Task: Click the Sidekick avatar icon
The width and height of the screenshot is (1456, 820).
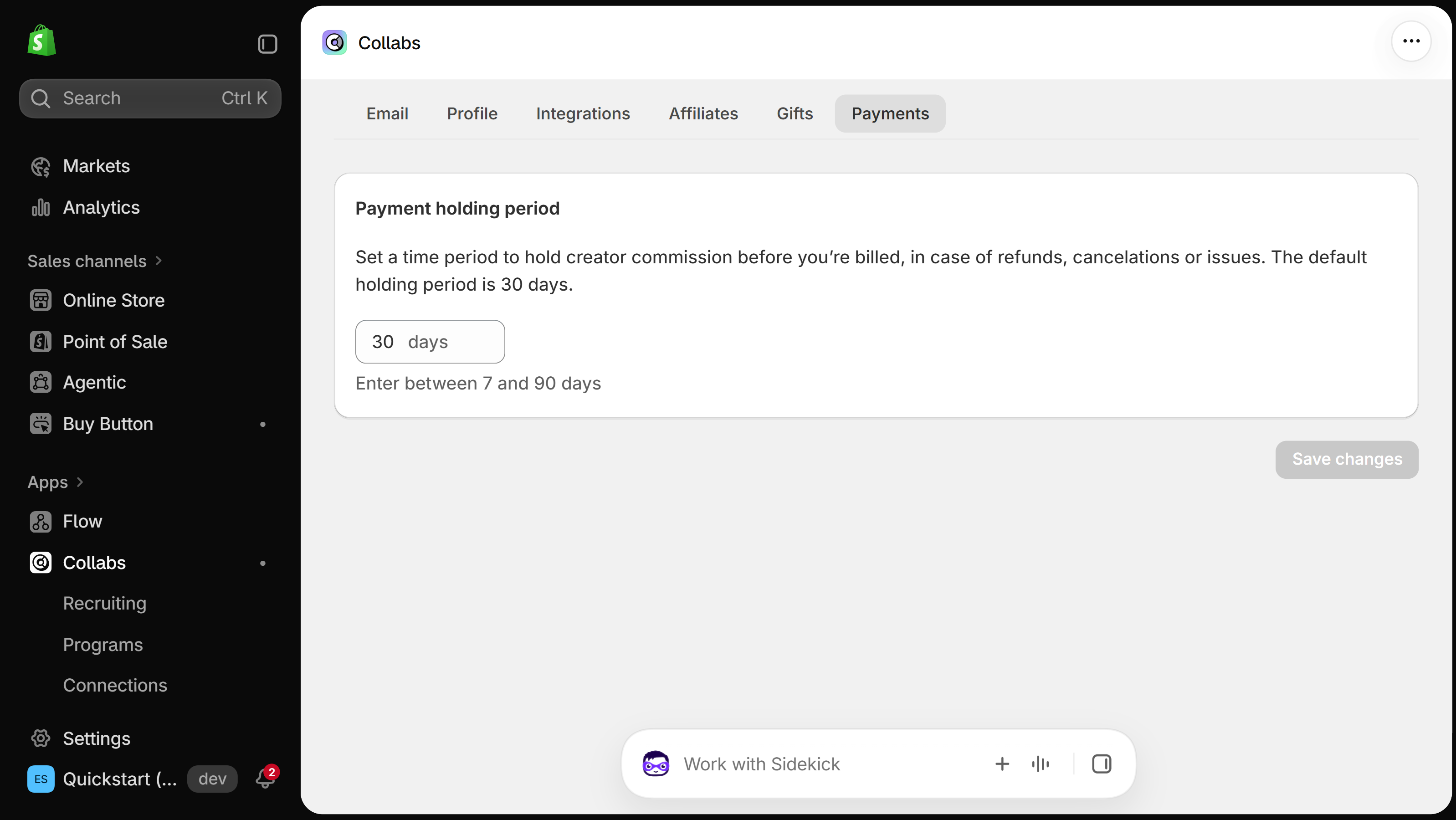Action: pyautogui.click(x=656, y=764)
